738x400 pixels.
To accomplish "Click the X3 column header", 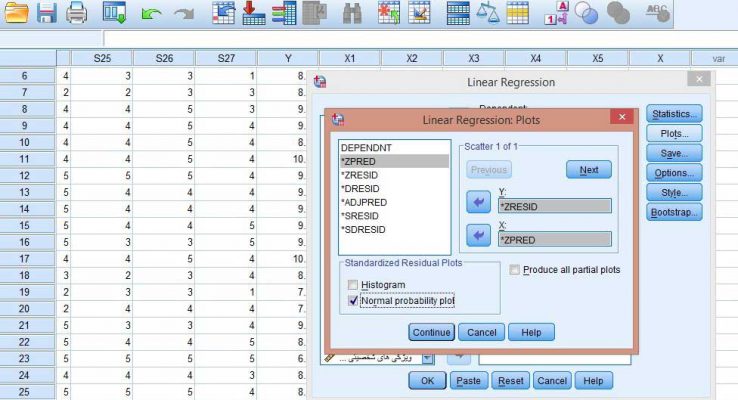I will tap(473, 58).
